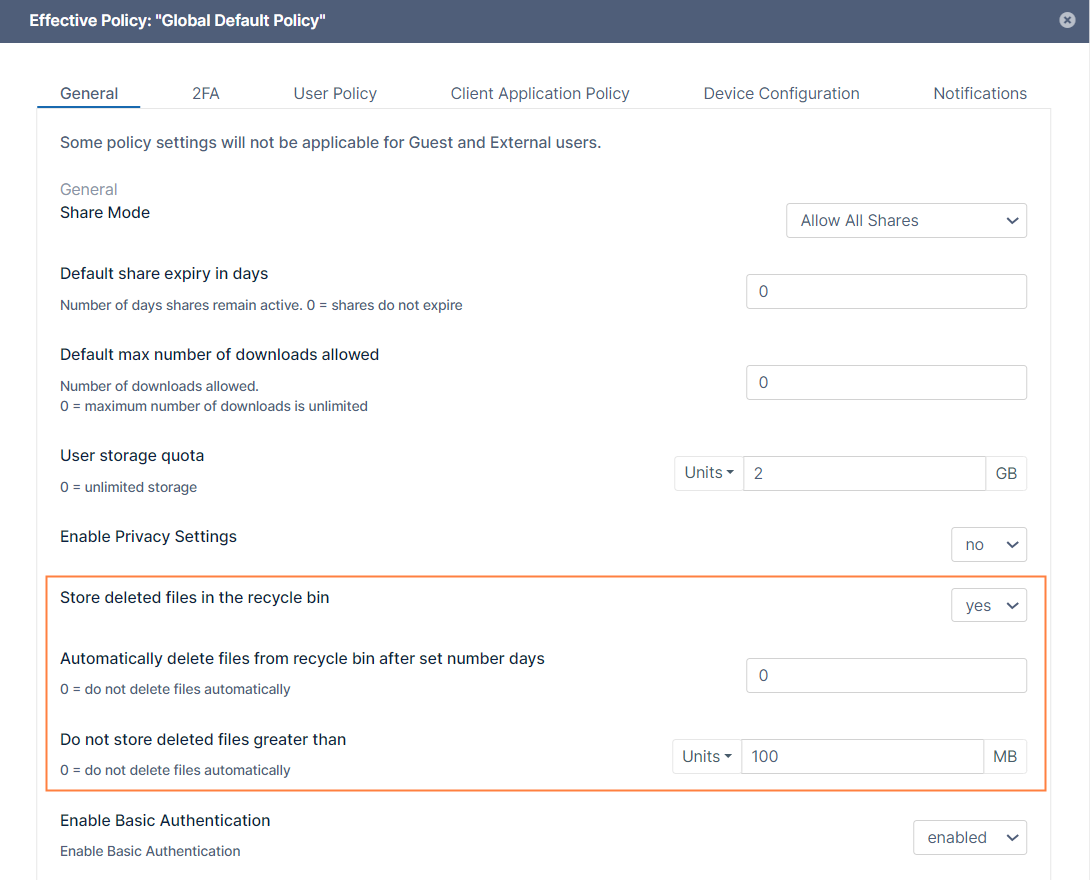Open the Enable Basic Authentication dropdown
The width and height of the screenshot is (1090, 880).
pos(969,838)
